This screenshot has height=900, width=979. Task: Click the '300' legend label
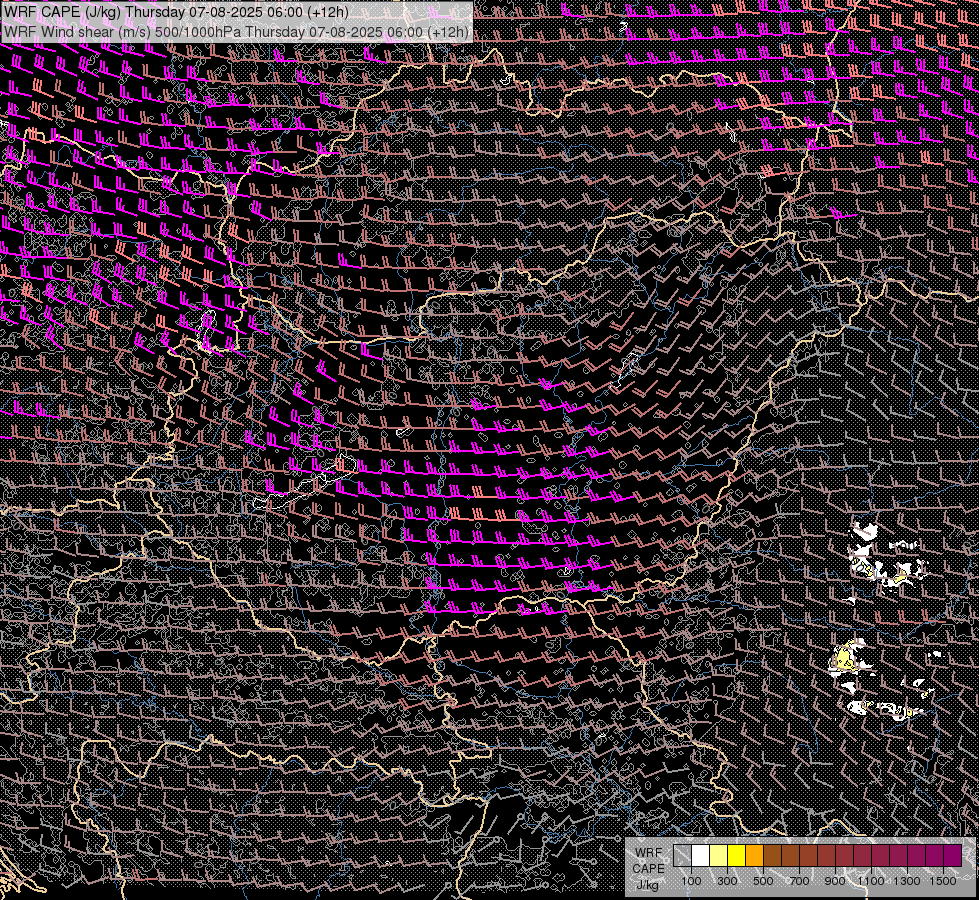727,881
